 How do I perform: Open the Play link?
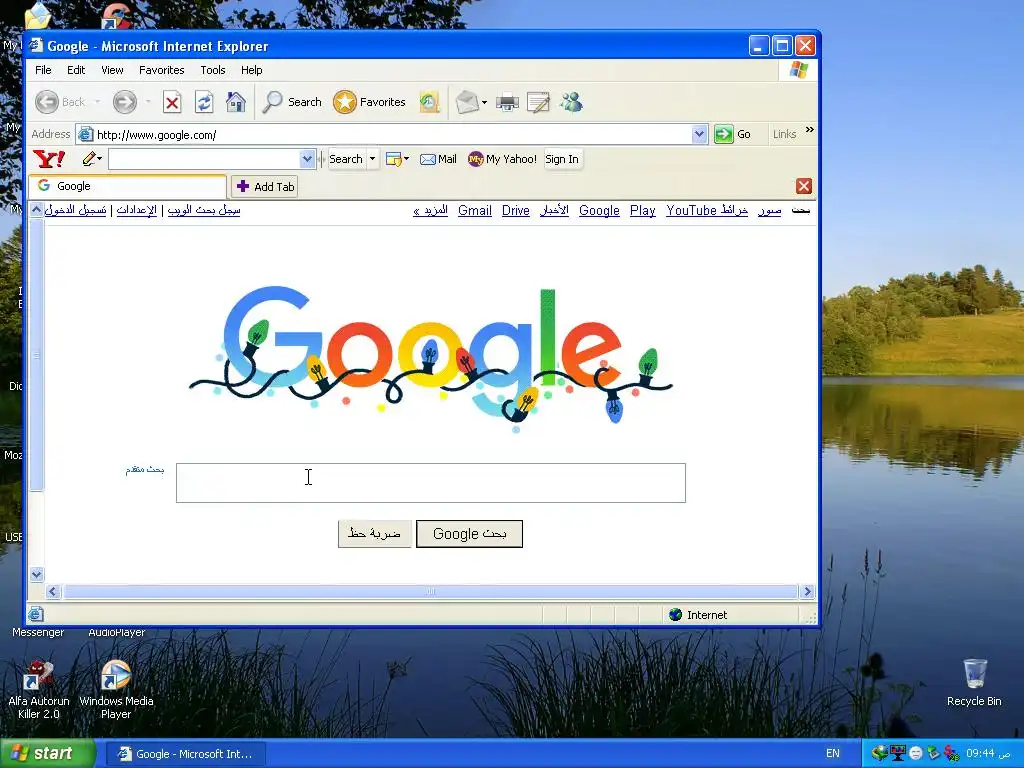[643, 210]
